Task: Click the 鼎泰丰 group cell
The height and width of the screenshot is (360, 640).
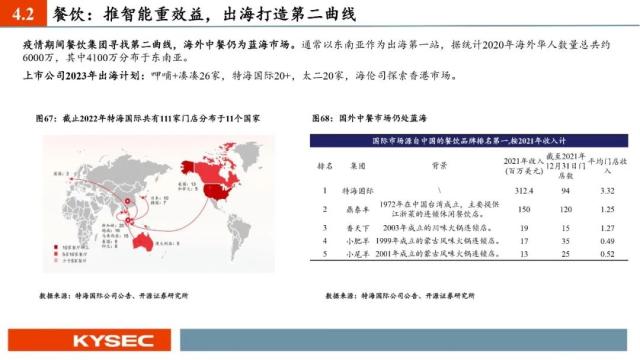Action: click(358, 210)
